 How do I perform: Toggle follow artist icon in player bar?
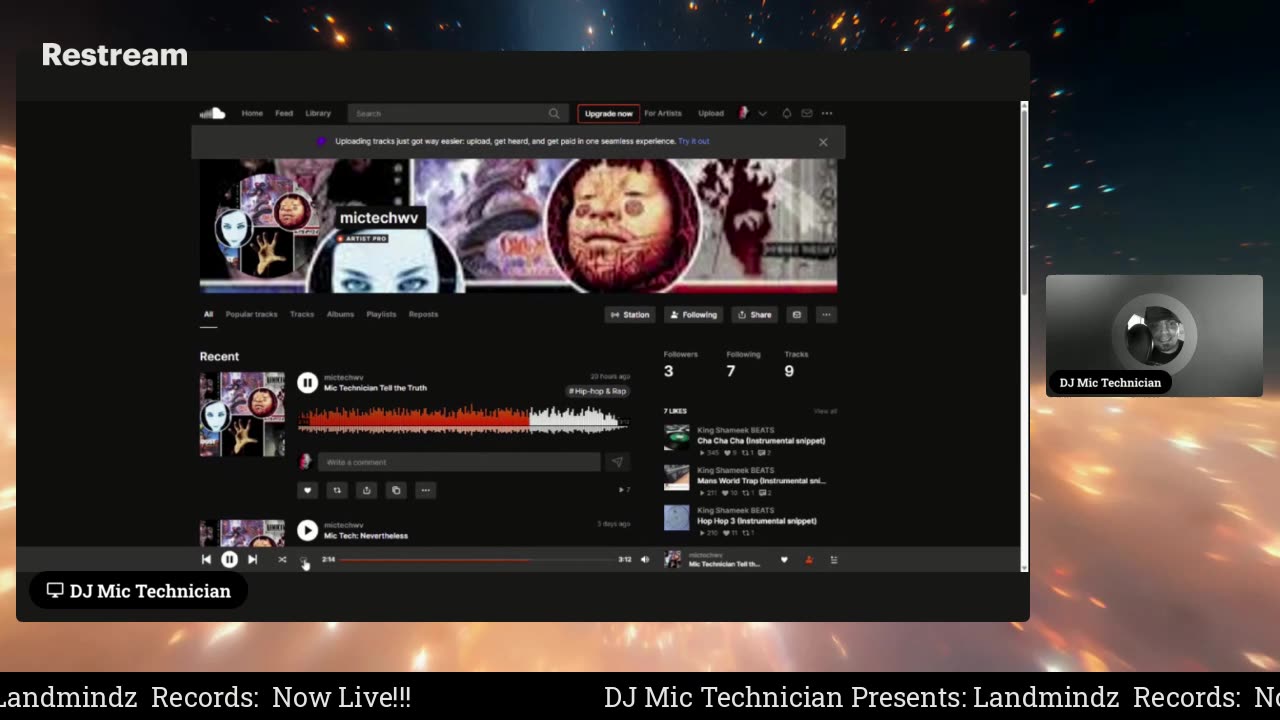(x=809, y=560)
